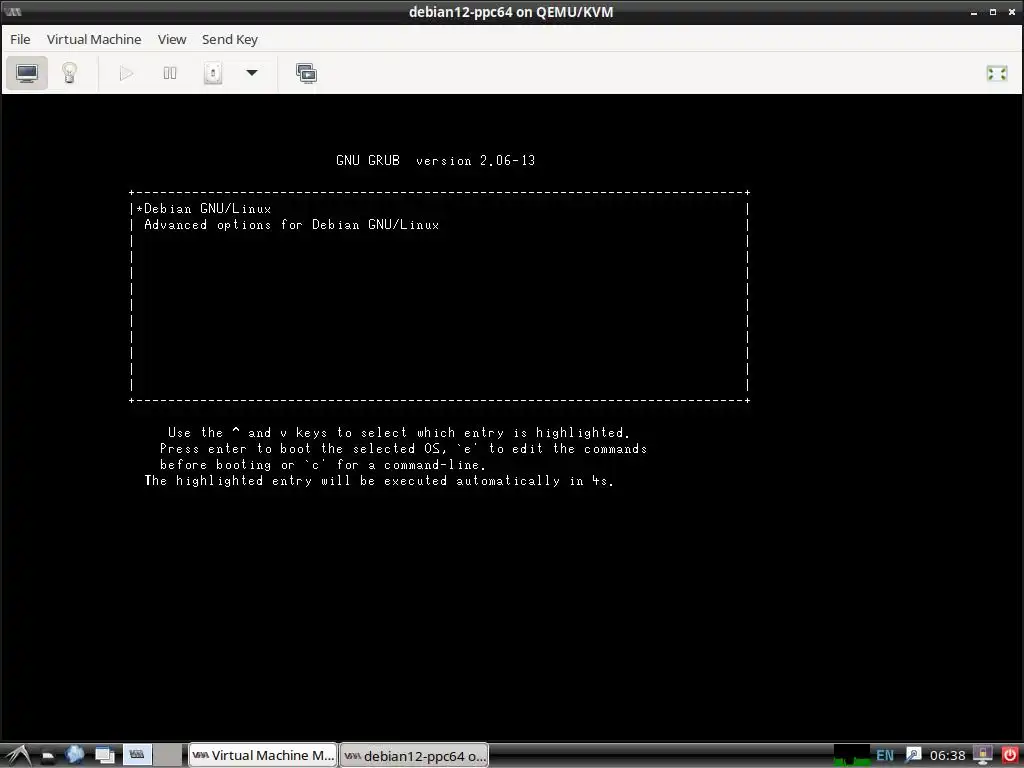
Task: Click the red power logout button
Action: pyautogui.click(x=1010, y=756)
